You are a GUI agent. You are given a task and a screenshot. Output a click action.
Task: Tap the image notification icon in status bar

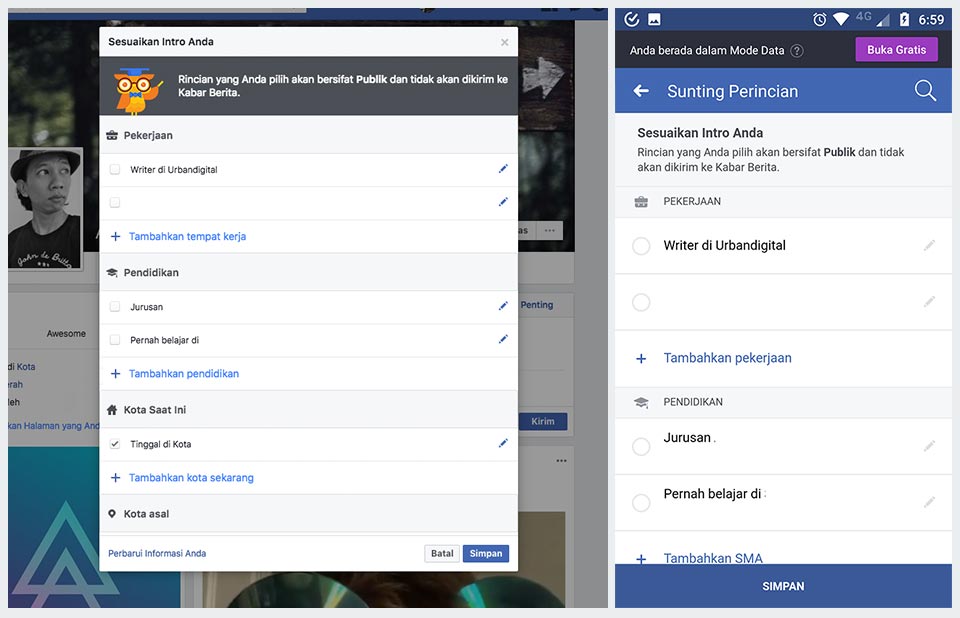pos(654,20)
